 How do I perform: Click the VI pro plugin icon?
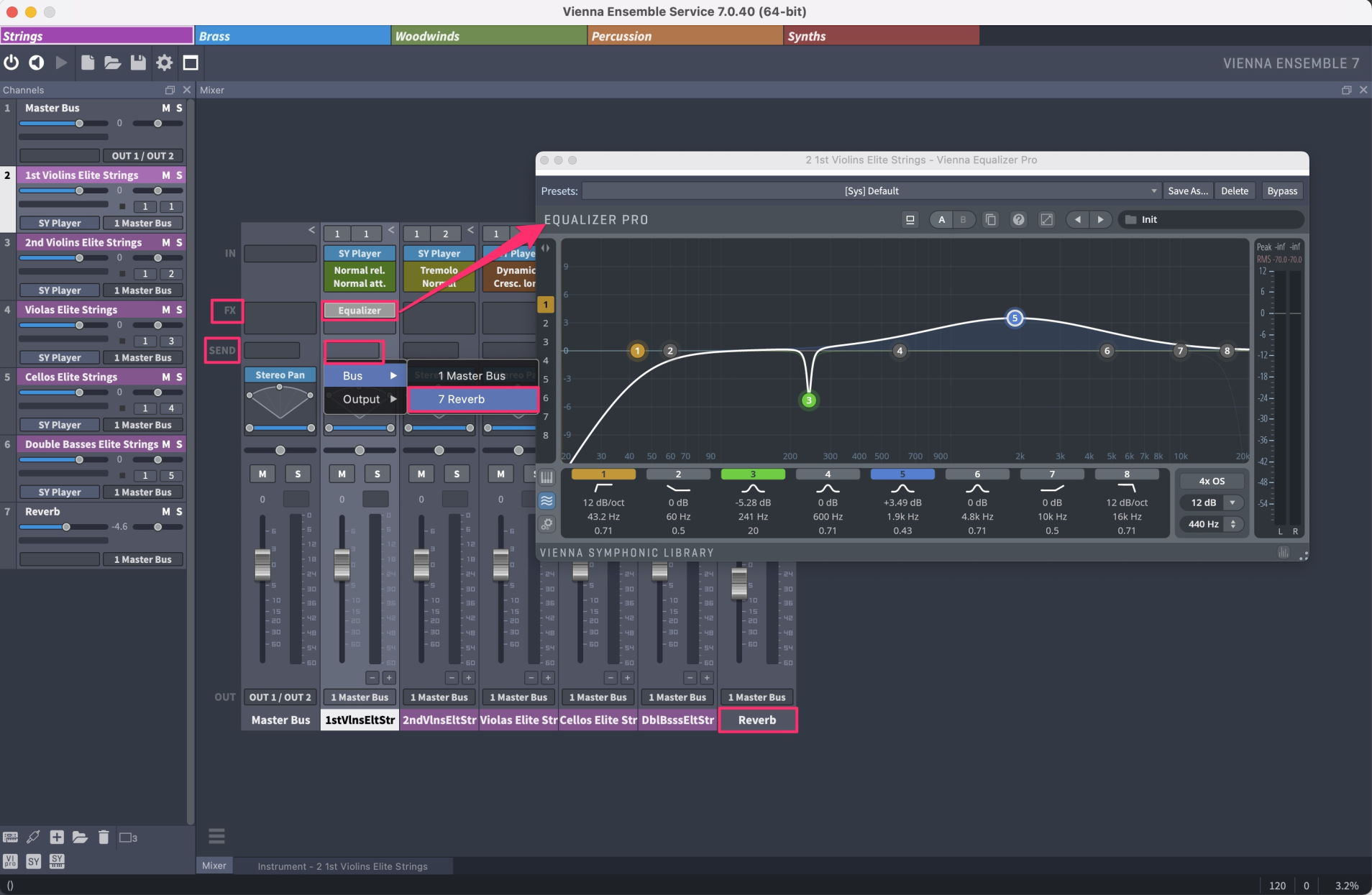coord(10,861)
